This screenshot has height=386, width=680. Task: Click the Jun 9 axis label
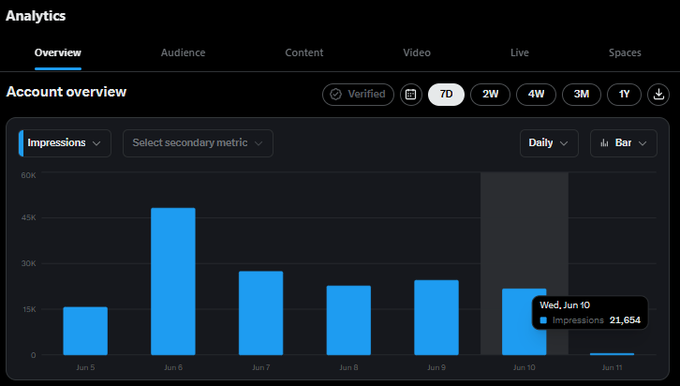(436, 367)
